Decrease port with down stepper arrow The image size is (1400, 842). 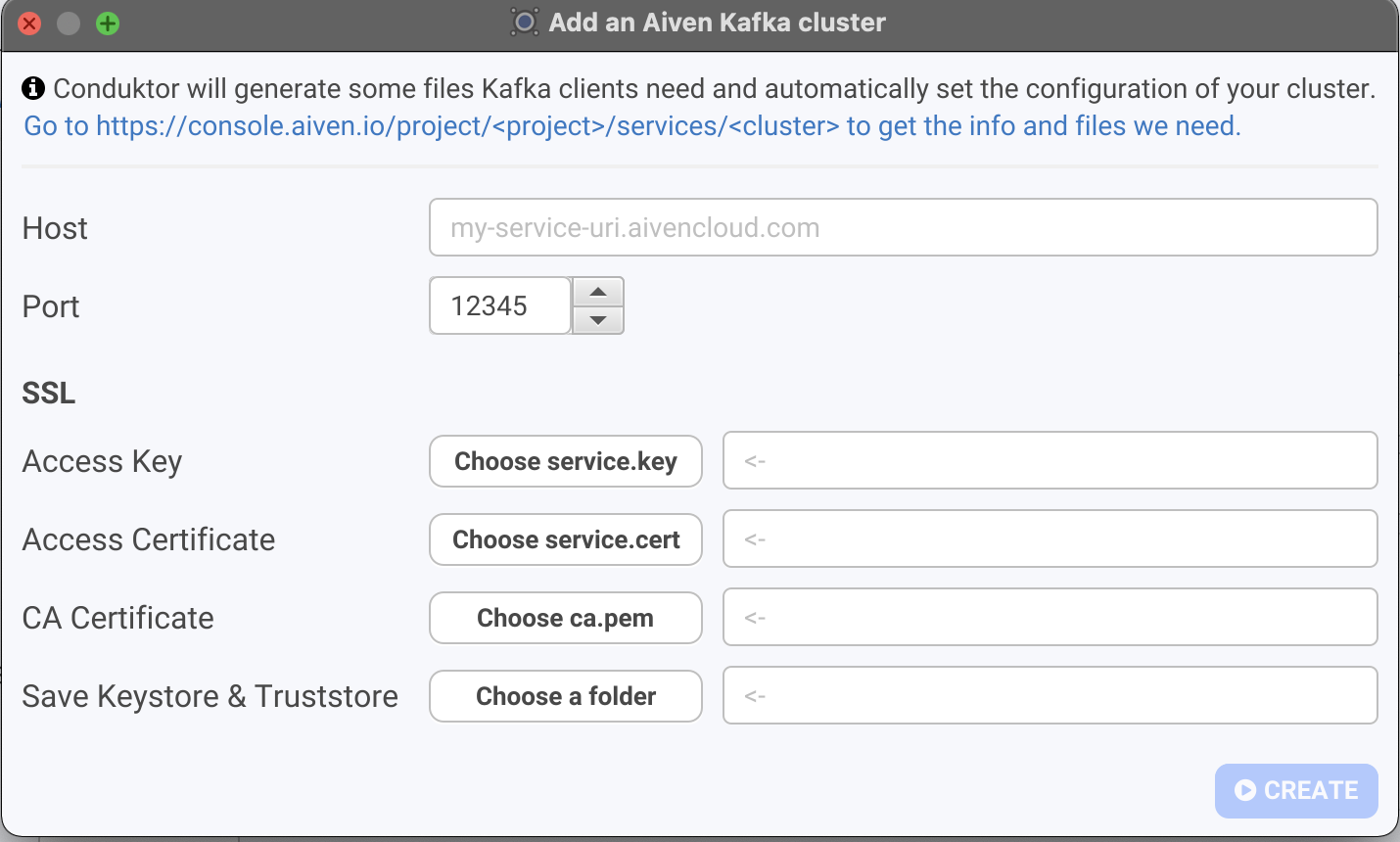598,320
